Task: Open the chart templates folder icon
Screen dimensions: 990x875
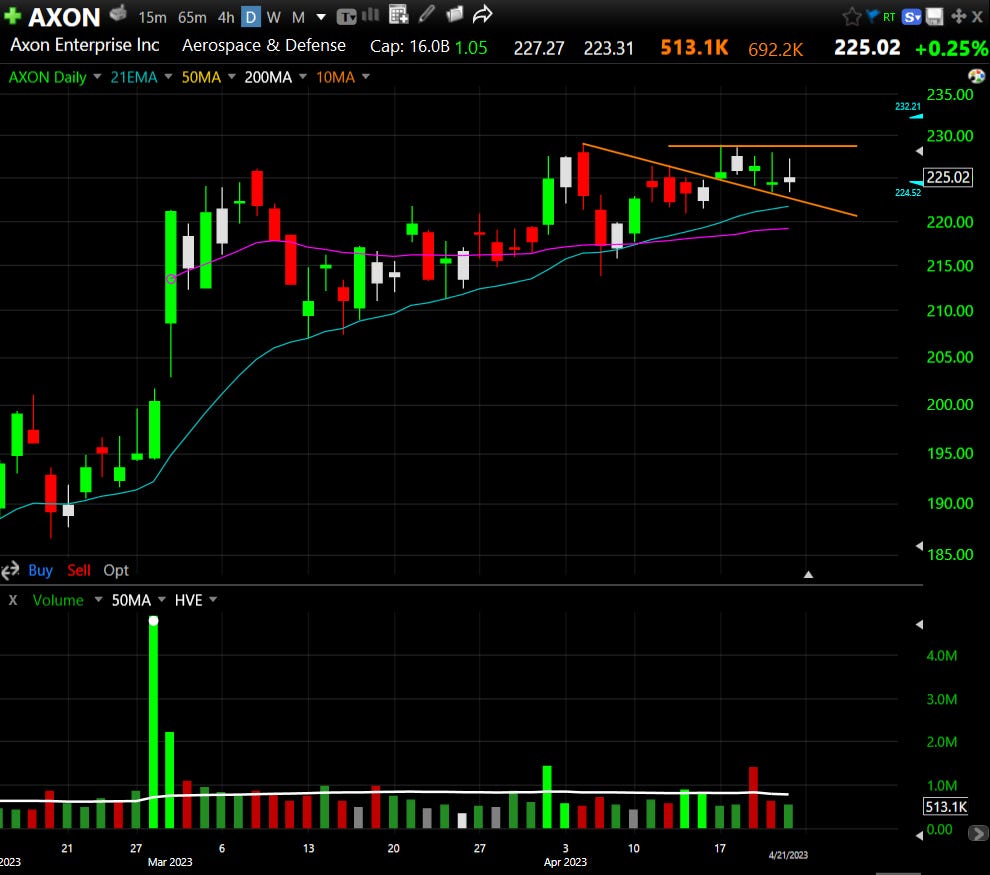Action: click(455, 14)
